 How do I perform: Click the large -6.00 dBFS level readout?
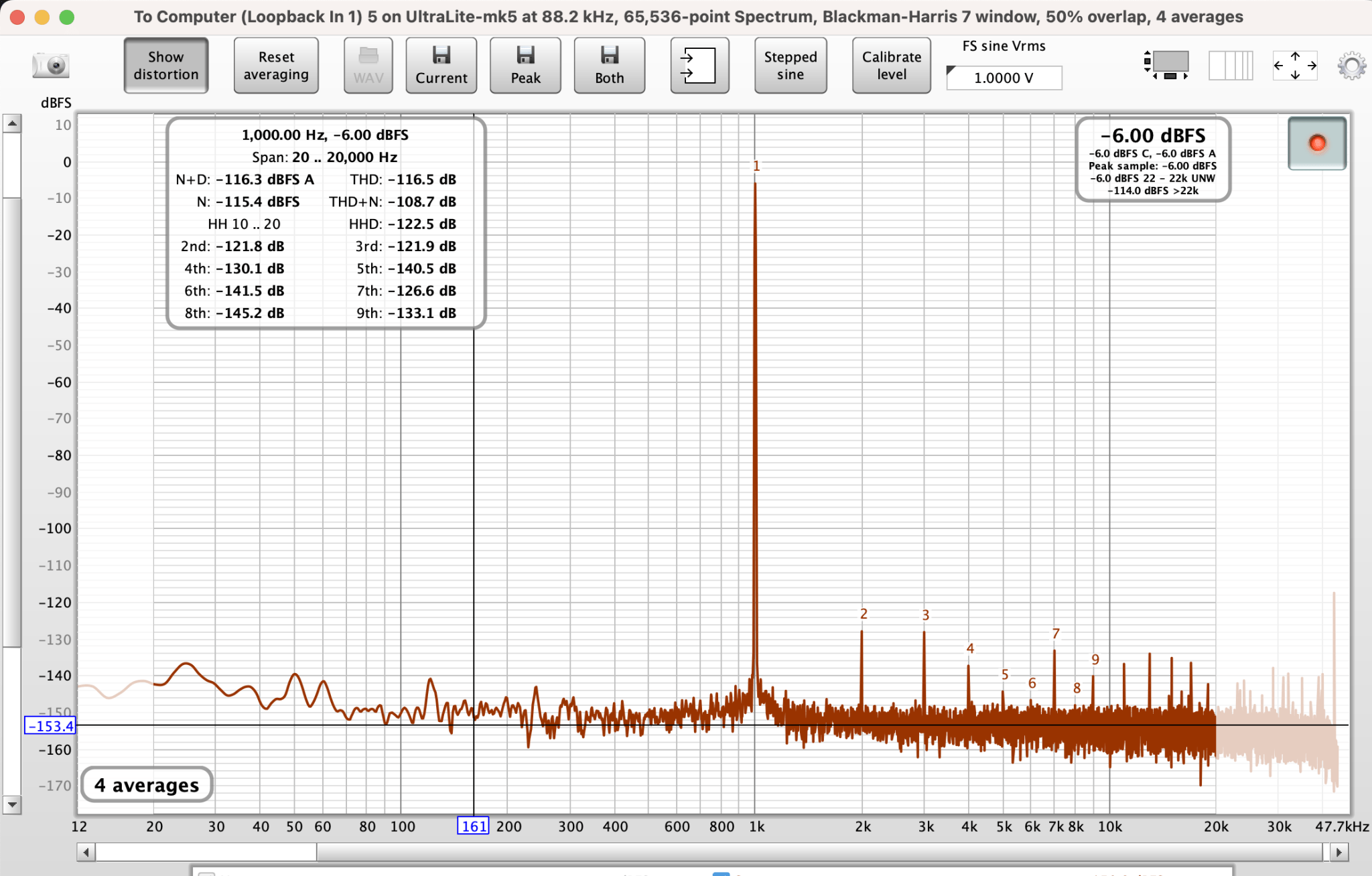pos(1153,135)
